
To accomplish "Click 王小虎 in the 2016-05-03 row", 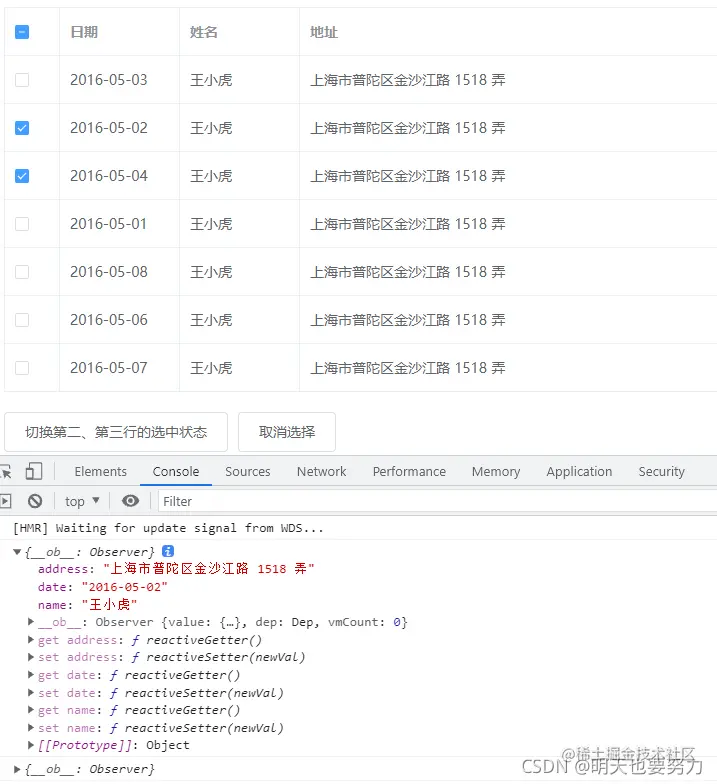I will (x=211, y=80).
